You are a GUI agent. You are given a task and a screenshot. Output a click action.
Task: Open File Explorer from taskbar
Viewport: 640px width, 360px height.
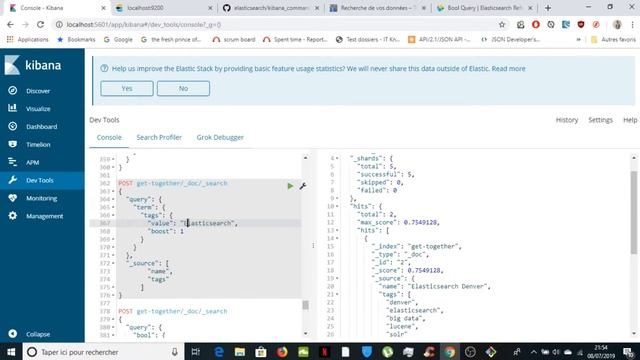tap(240, 352)
